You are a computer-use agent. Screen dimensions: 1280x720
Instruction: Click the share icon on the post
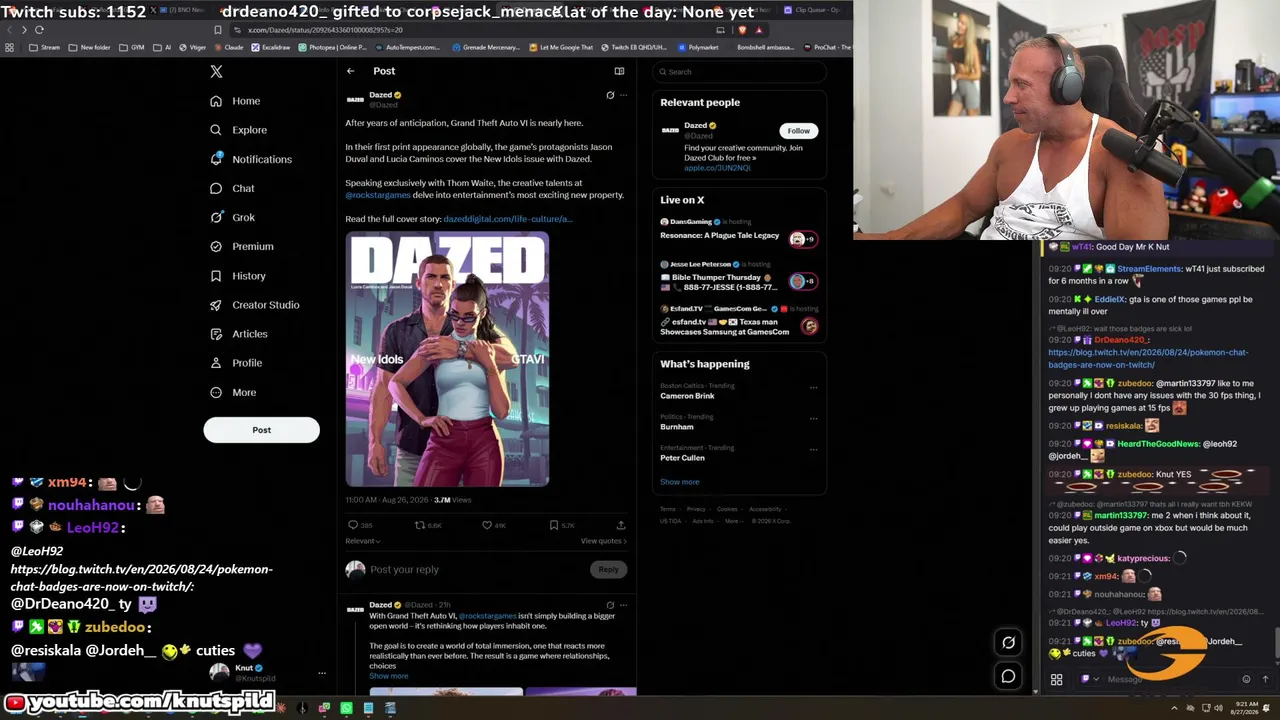(x=621, y=525)
